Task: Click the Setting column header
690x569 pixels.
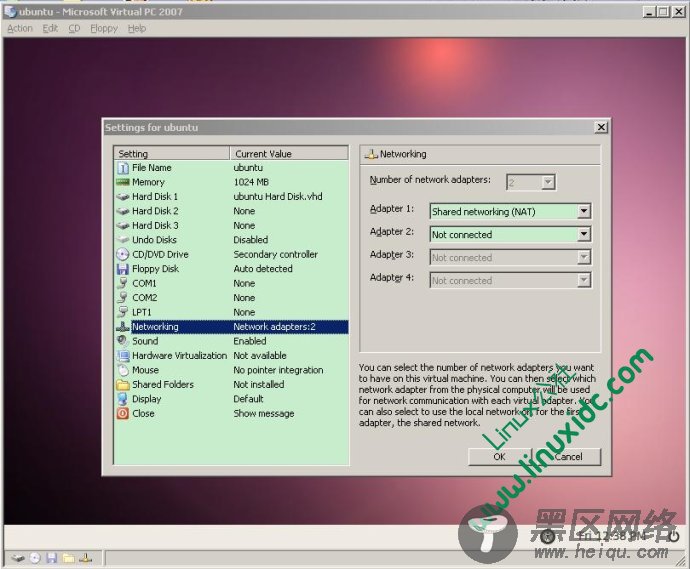Action: tap(172, 154)
